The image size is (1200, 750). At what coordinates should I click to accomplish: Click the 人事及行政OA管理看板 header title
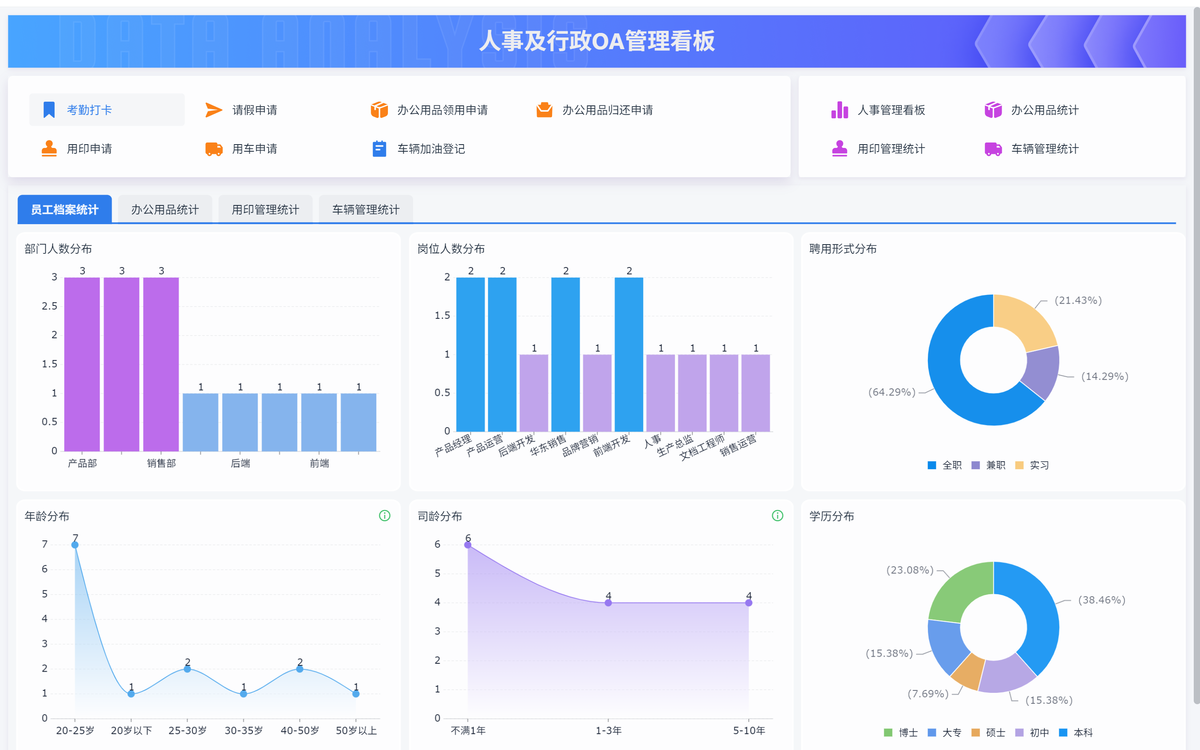click(x=597, y=42)
